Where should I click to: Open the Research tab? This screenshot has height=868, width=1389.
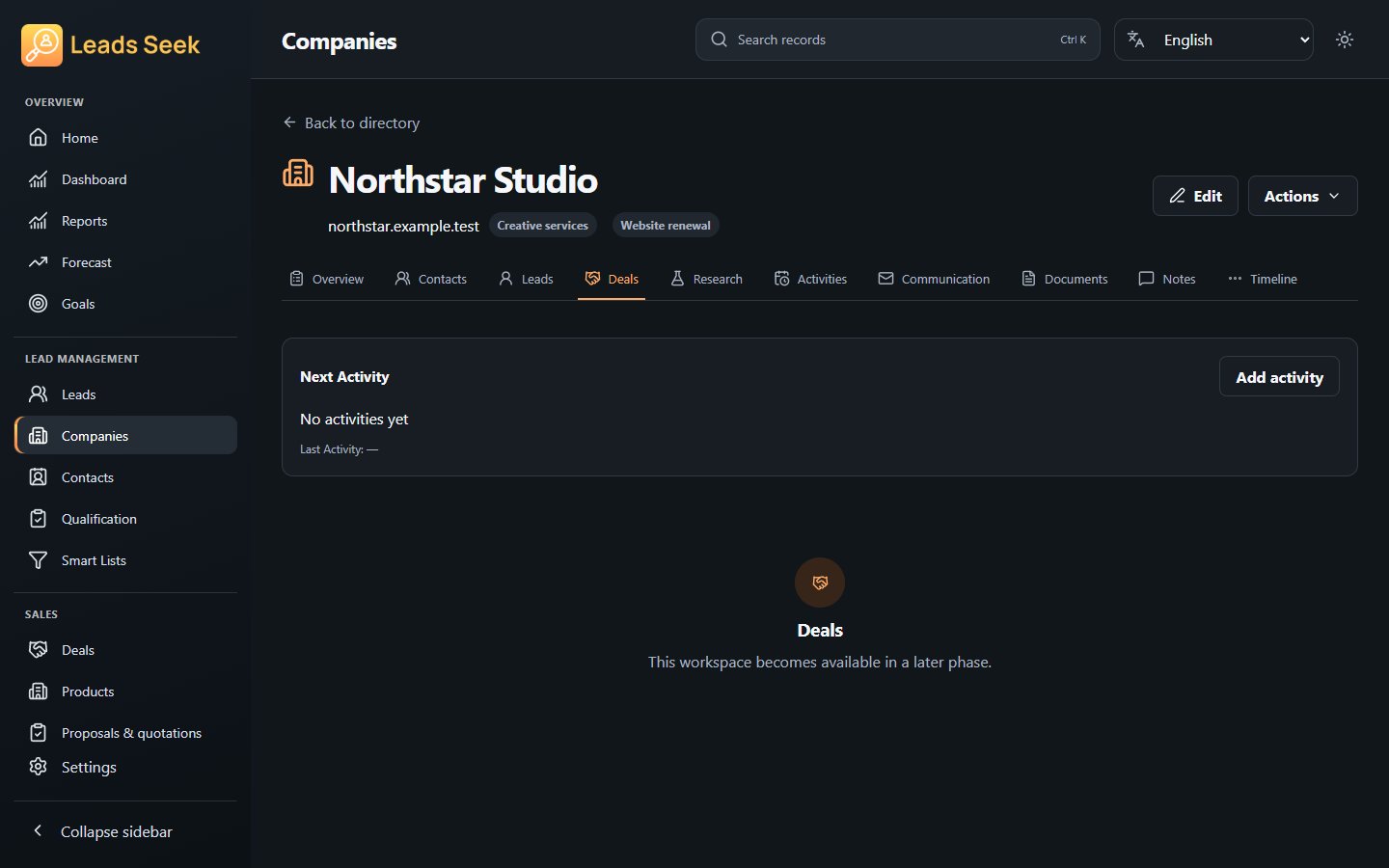pyautogui.click(x=707, y=279)
